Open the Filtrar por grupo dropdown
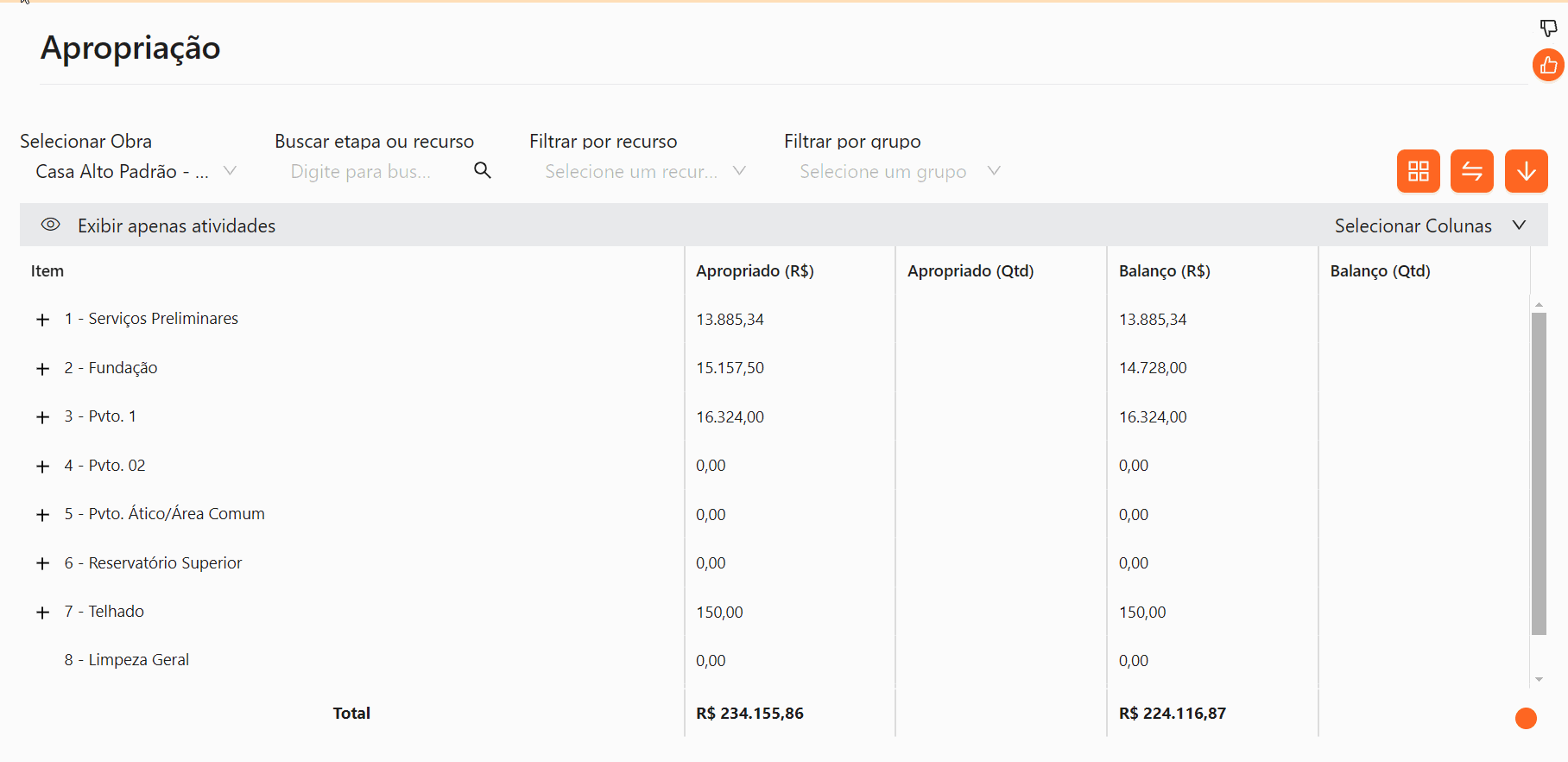This screenshot has width=1568, height=762. click(898, 172)
